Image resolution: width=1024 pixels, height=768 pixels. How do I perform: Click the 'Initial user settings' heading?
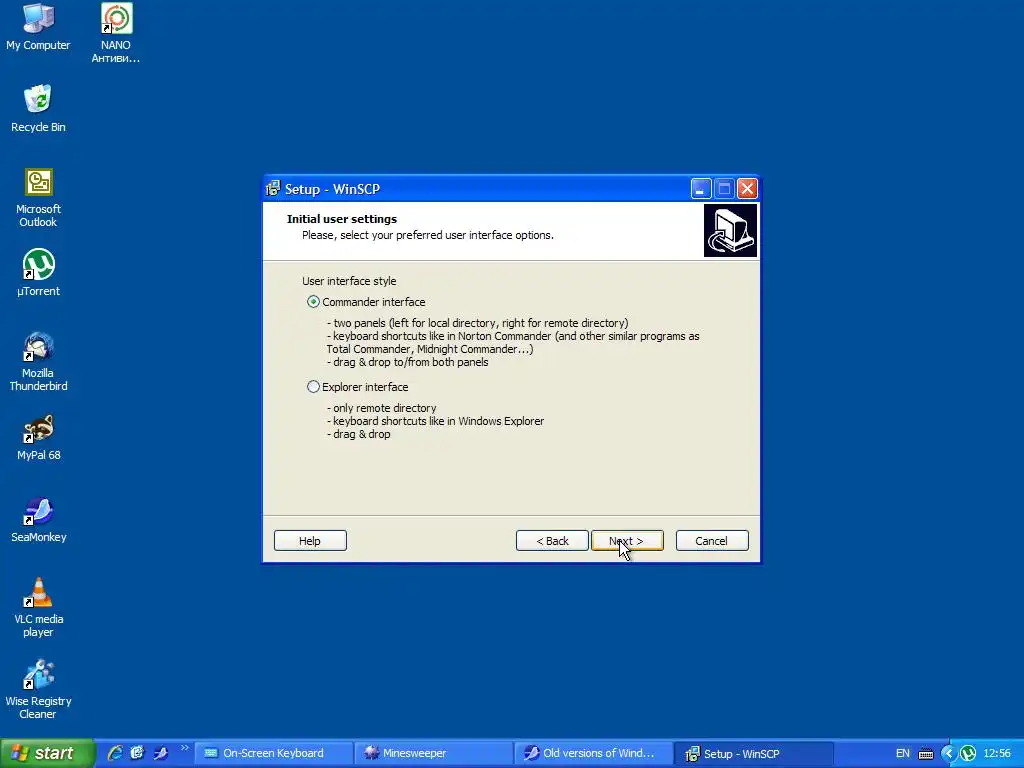[x=342, y=219]
